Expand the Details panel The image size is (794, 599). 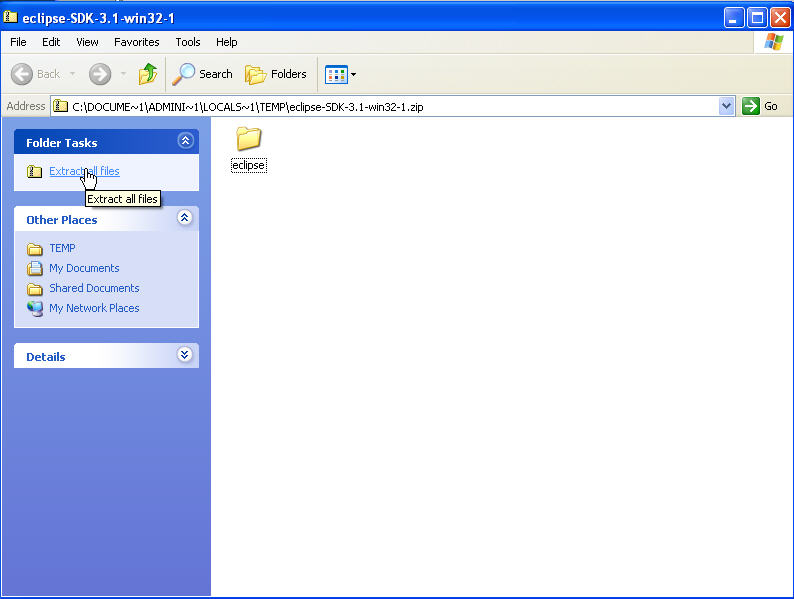point(185,354)
